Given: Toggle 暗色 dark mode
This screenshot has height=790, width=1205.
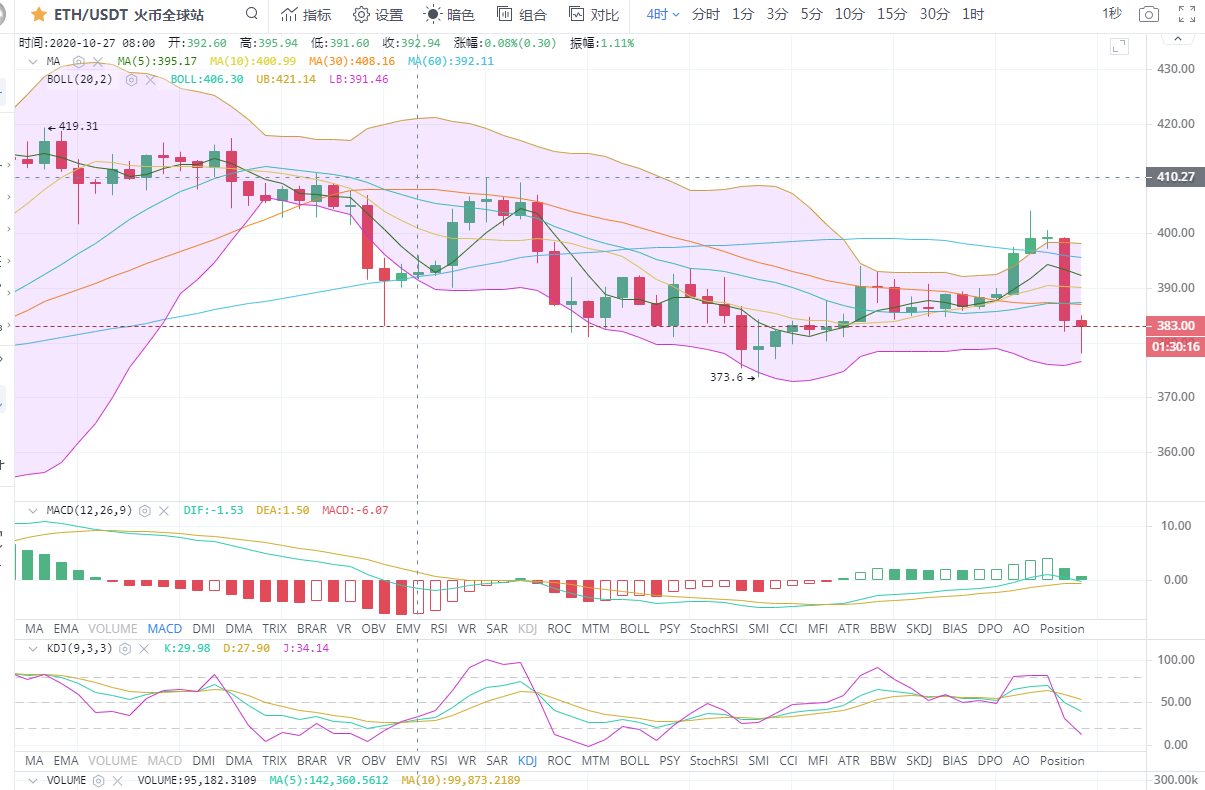Looking at the screenshot, I should pyautogui.click(x=449, y=15).
